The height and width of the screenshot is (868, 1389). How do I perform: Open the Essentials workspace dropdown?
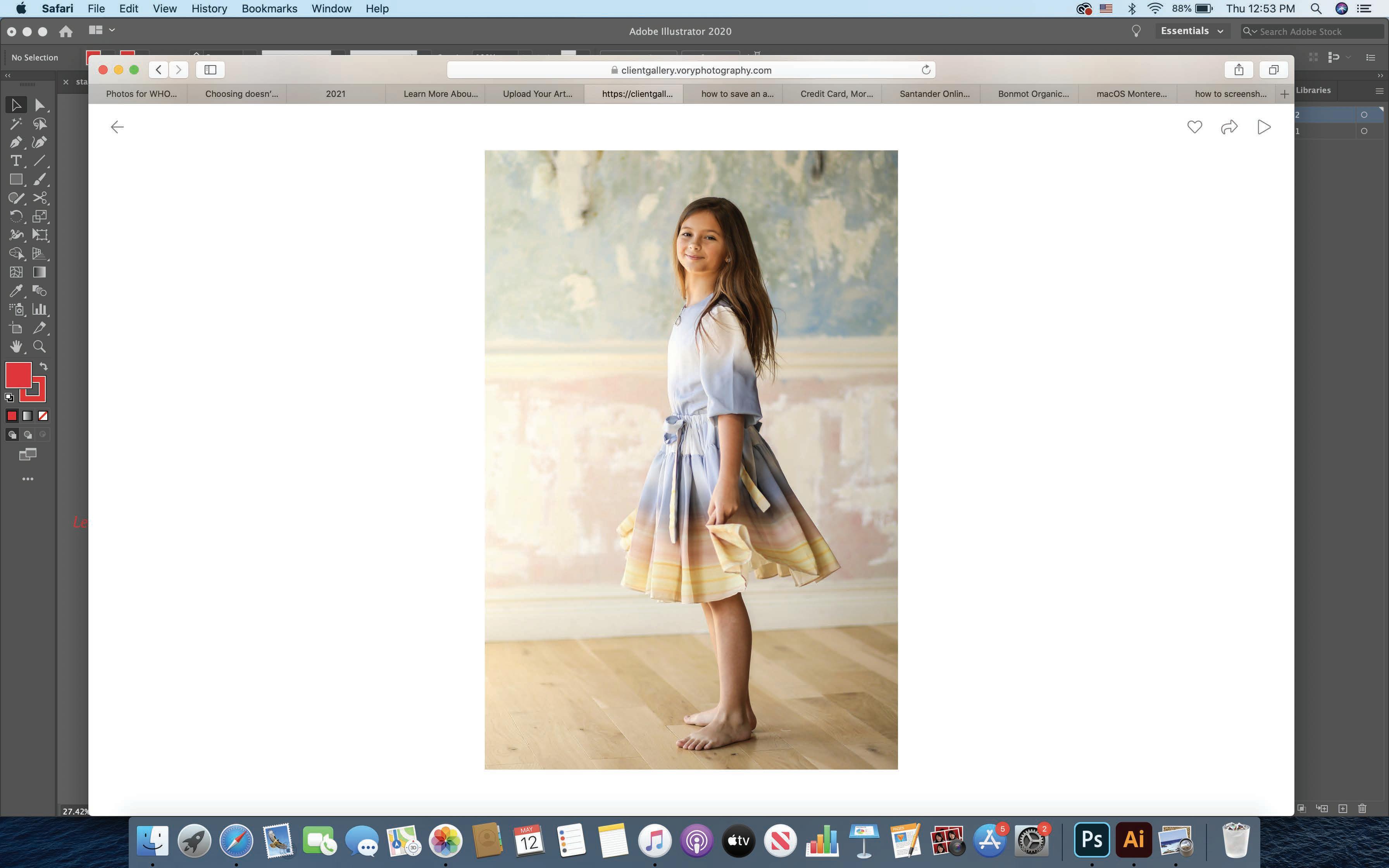point(1192,31)
